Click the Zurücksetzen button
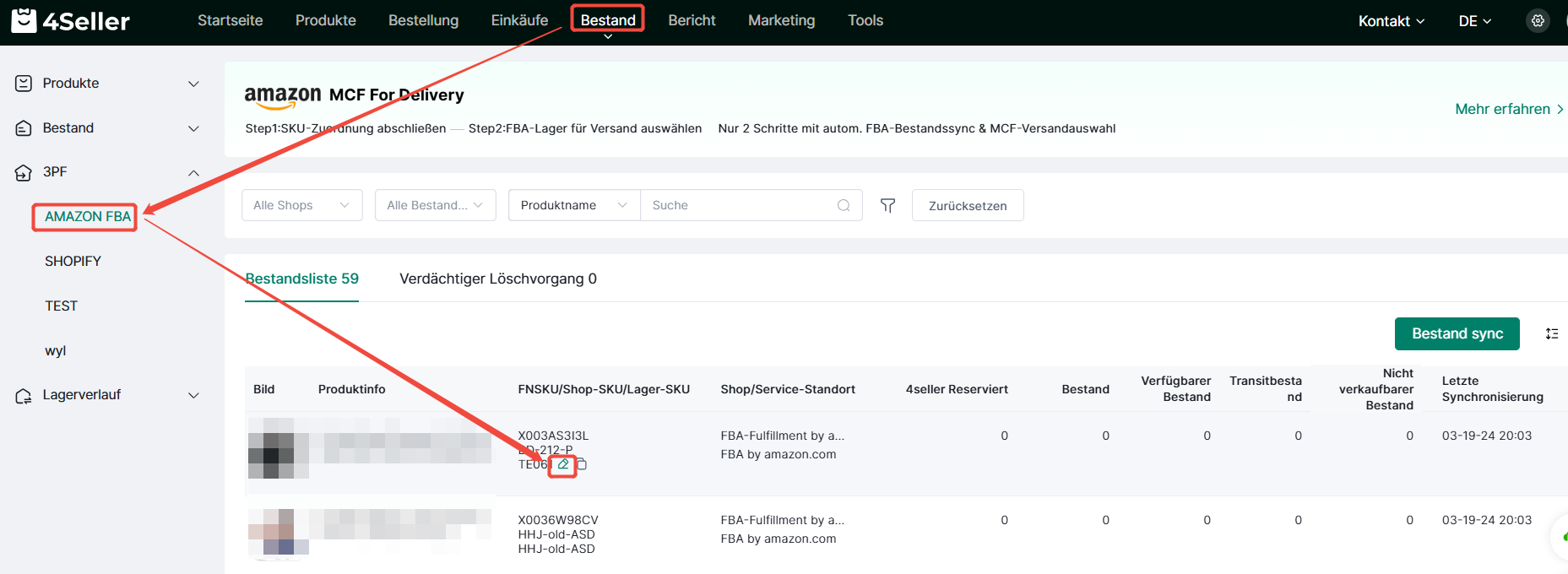 (x=968, y=205)
